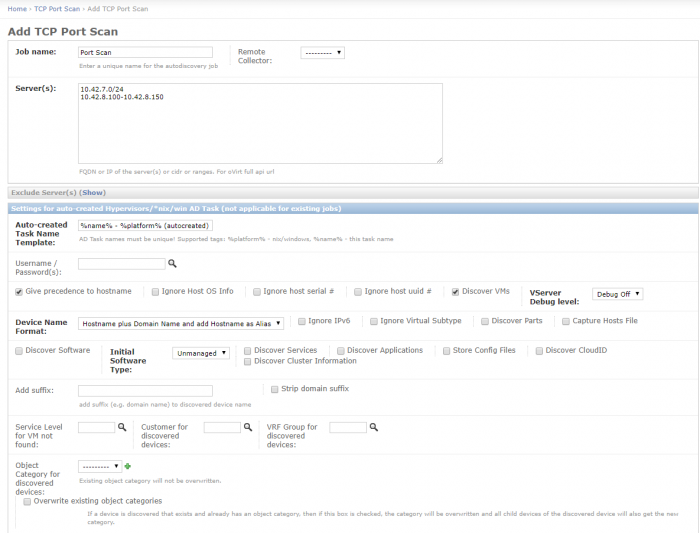Screen dimensions: 700x533
Task: Open Initial Software Type dropdown
Action: point(201,353)
